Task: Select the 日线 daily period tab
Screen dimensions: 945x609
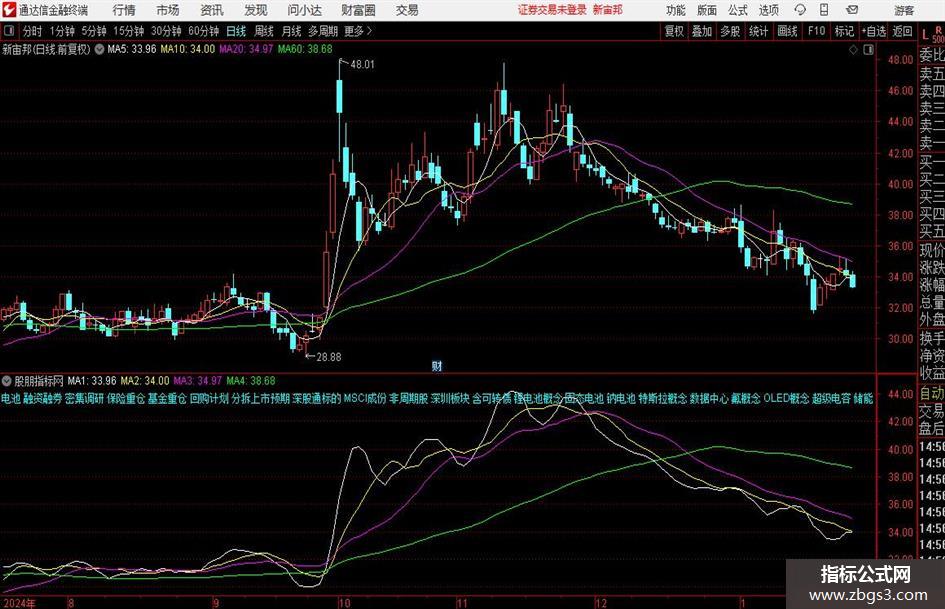Action: pyautogui.click(x=236, y=31)
